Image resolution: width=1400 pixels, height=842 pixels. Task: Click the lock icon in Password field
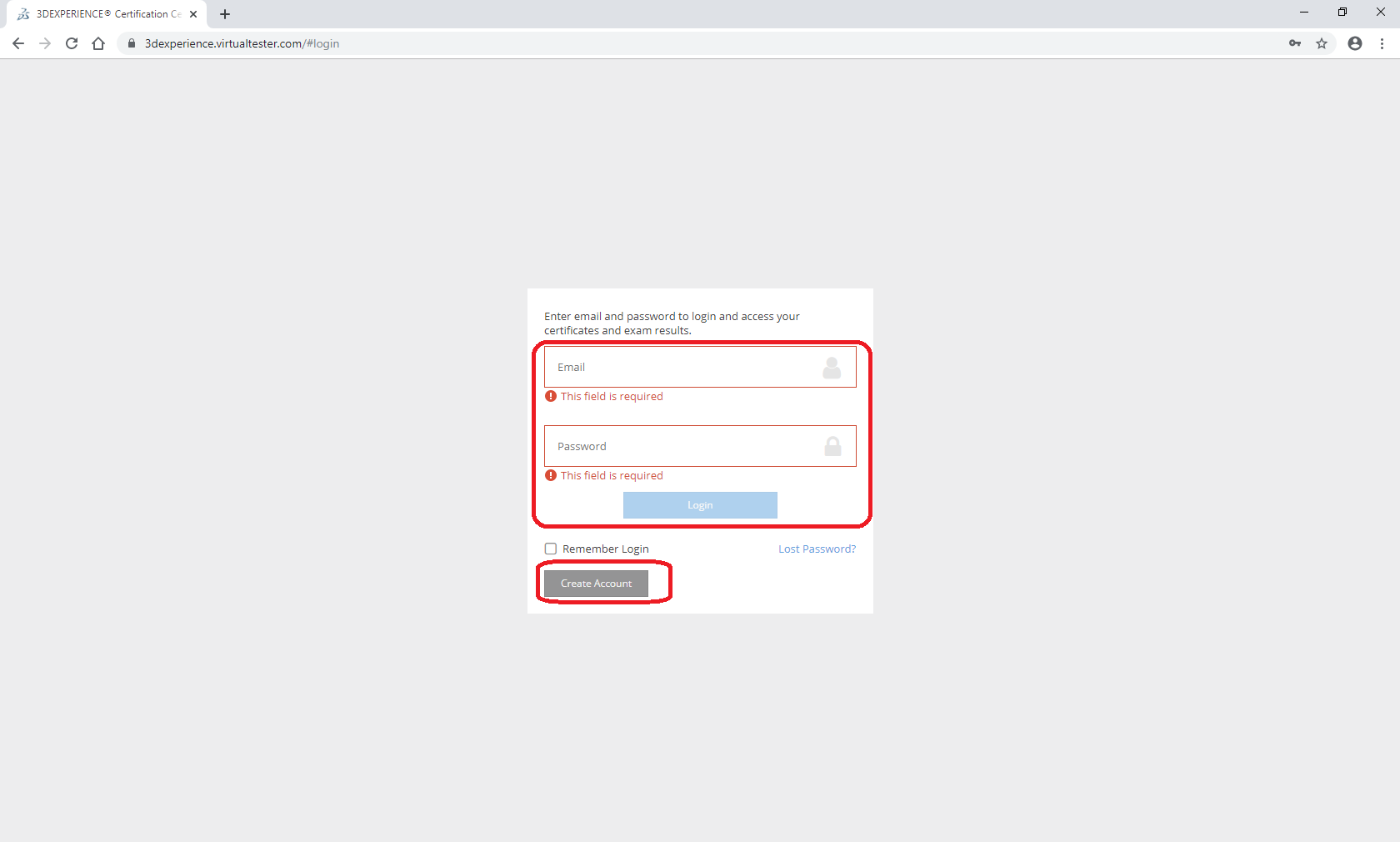[832, 447]
